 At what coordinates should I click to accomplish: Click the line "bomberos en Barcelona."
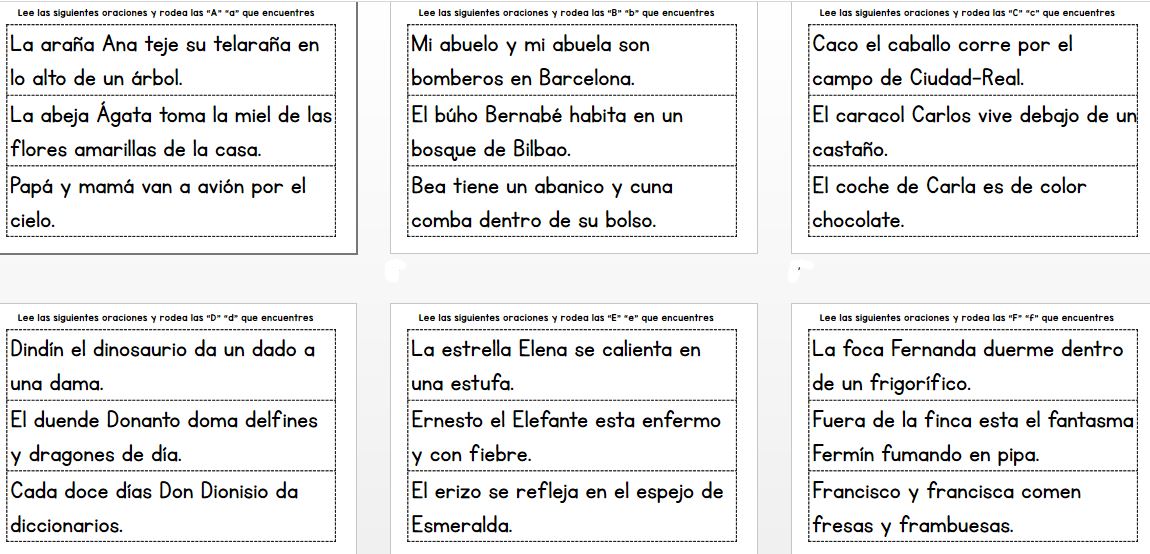tap(523, 79)
